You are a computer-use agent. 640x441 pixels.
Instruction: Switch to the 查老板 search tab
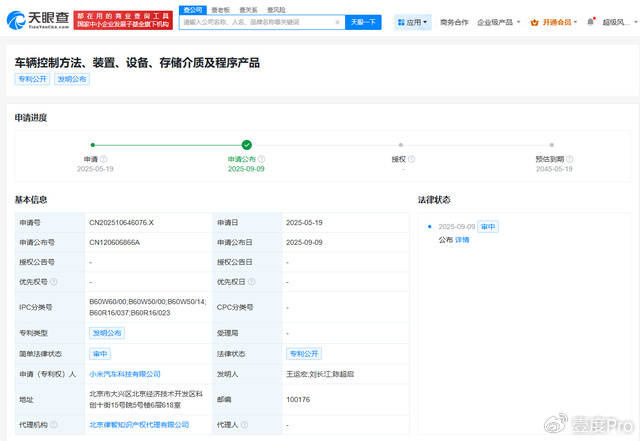220,10
